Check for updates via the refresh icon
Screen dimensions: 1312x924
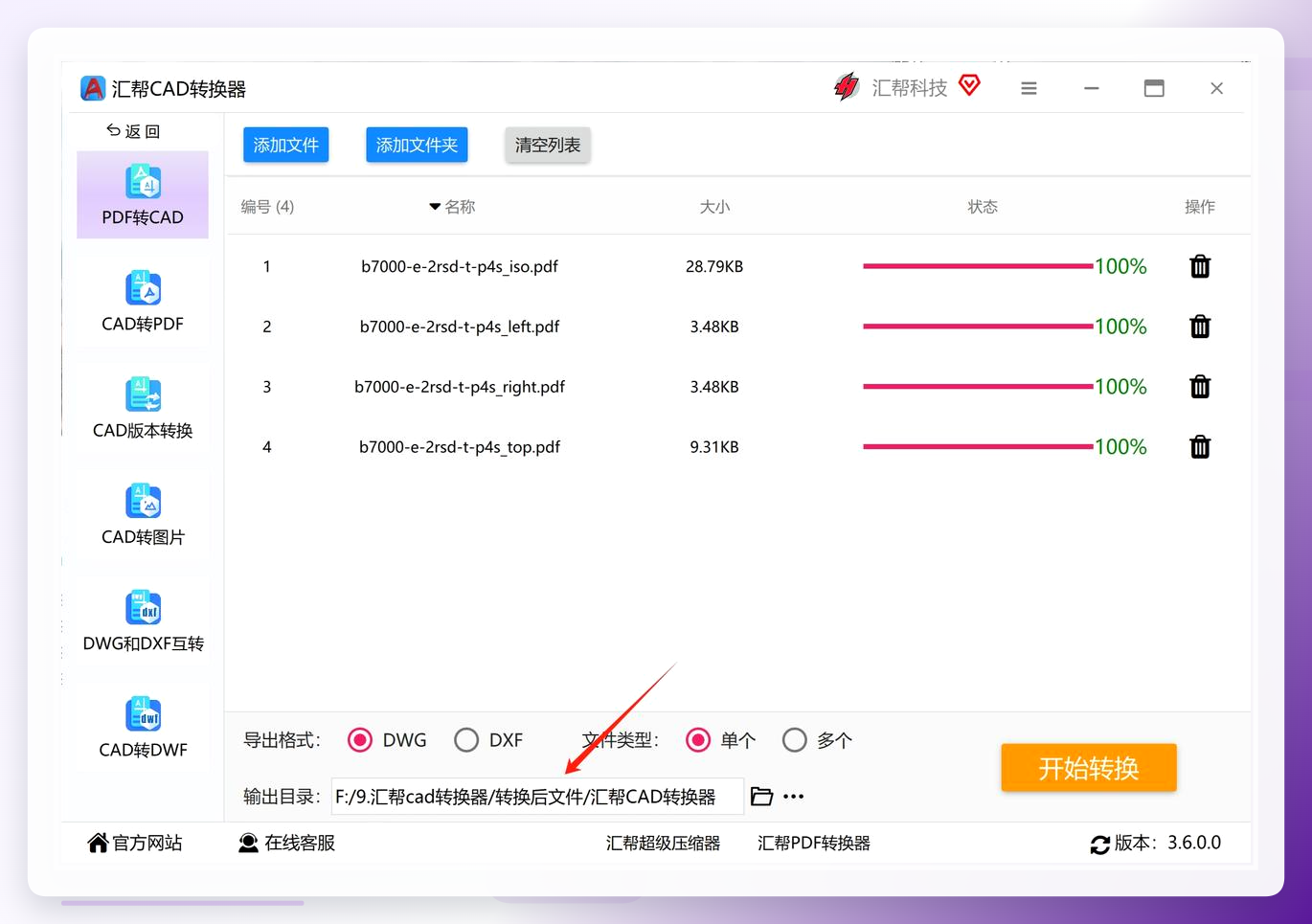point(1100,844)
